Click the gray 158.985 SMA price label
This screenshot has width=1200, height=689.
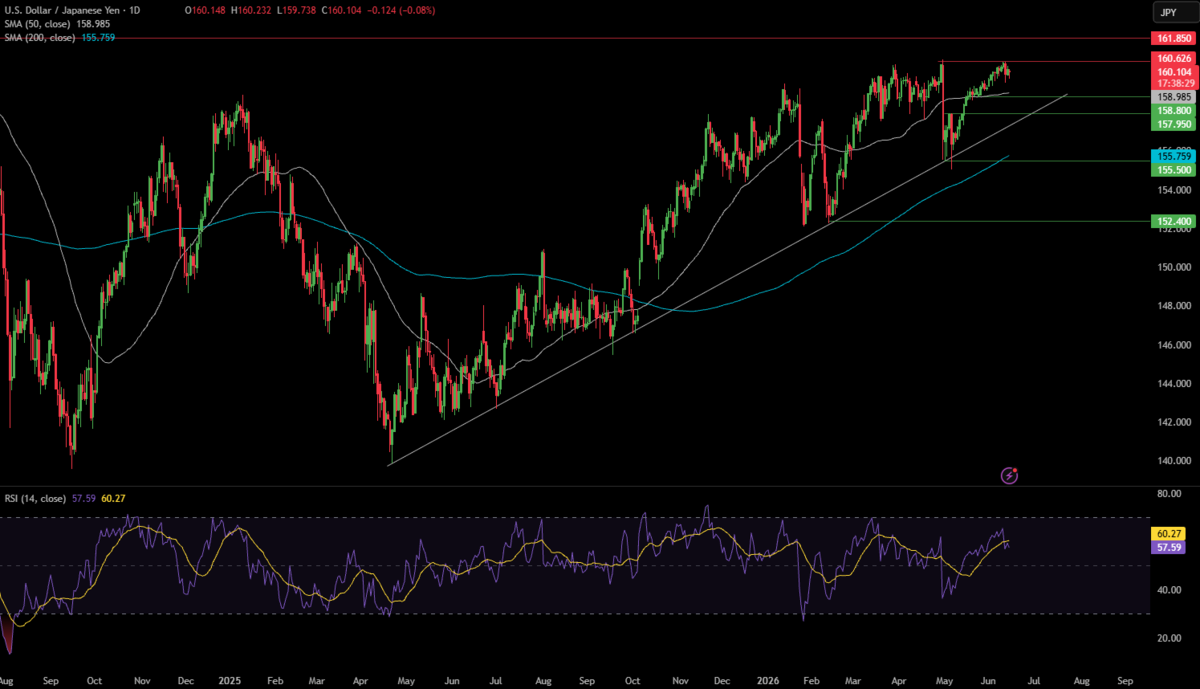point(1171,97)
